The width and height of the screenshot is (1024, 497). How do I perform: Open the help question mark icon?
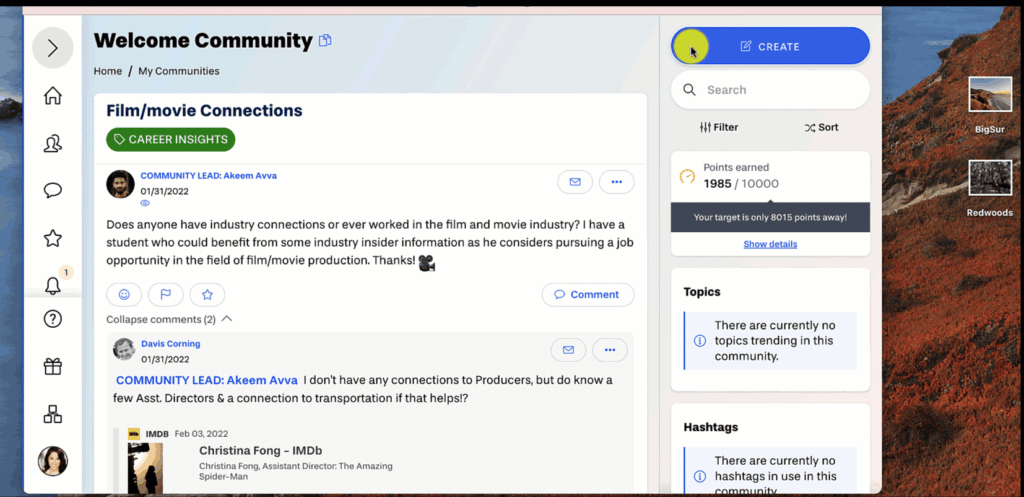click(53, 319)
